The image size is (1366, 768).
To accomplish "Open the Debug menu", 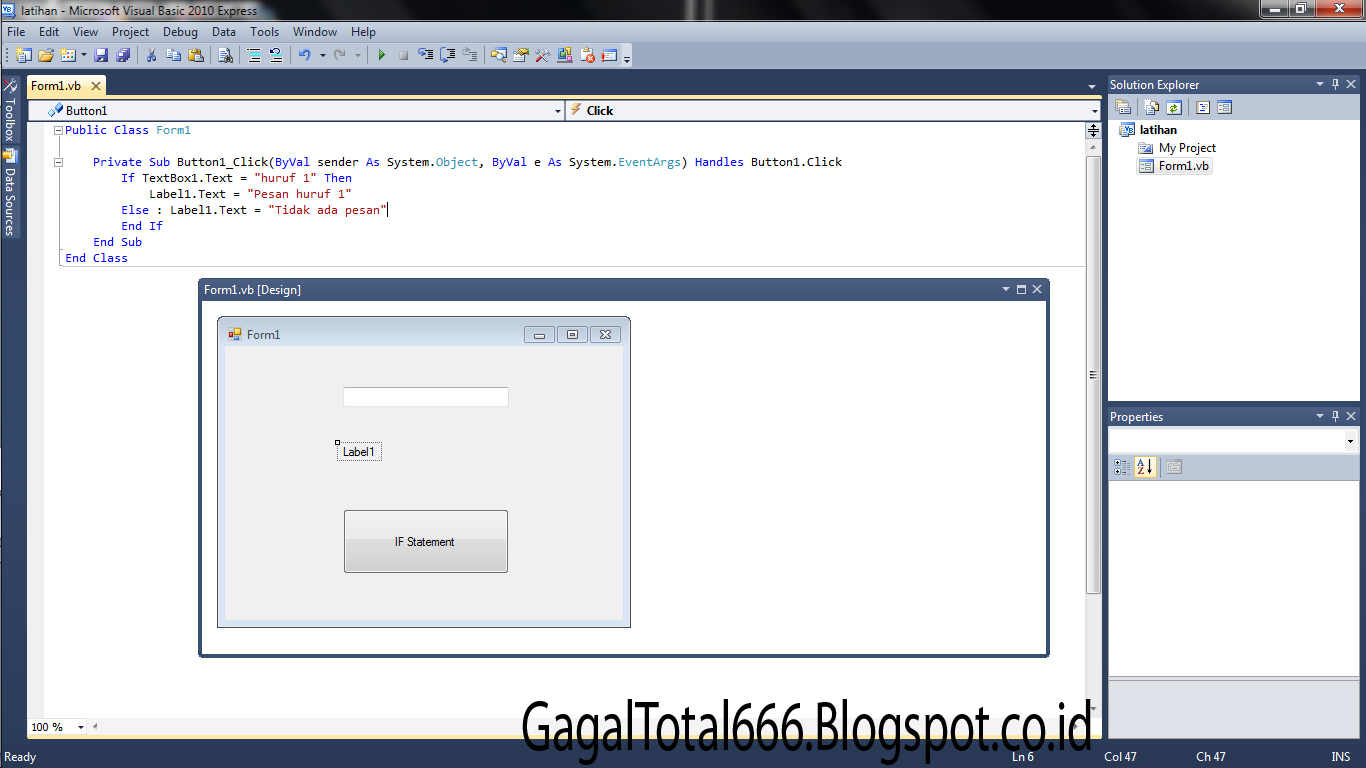I will [x=180, y=31].
